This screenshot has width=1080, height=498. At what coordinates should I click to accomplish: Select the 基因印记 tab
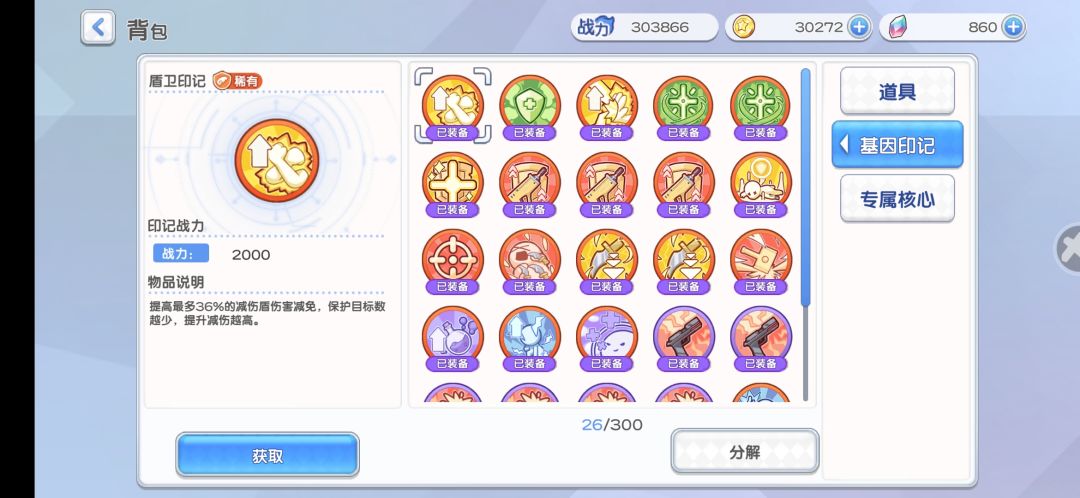pos(897,145)
